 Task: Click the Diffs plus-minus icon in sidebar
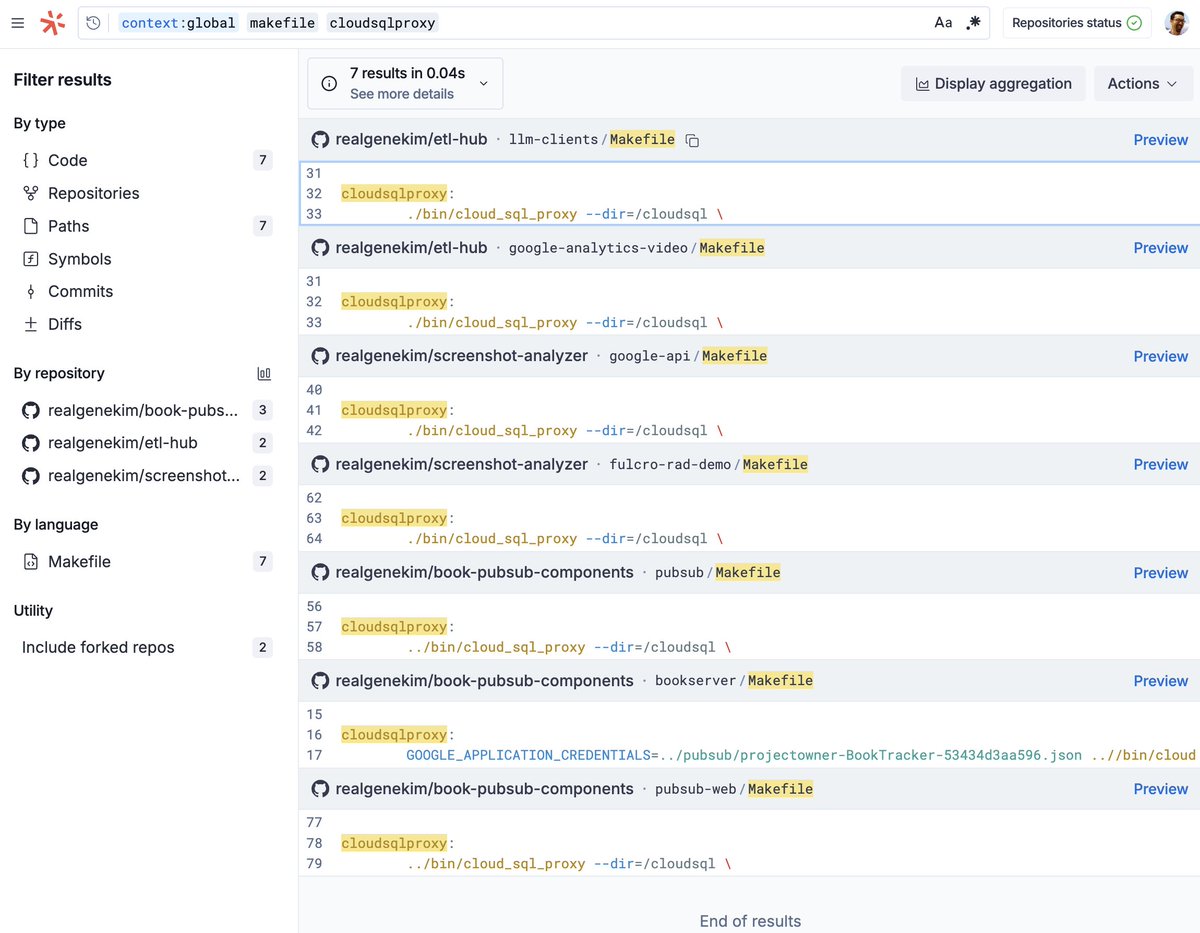pyautogui.click(x=31, y=324)
